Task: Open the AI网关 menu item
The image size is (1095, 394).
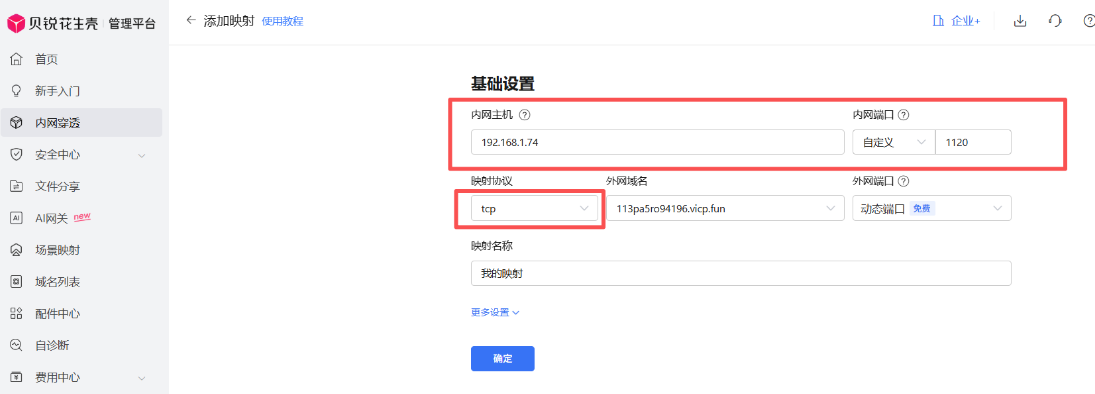Action: click(82, 218)
